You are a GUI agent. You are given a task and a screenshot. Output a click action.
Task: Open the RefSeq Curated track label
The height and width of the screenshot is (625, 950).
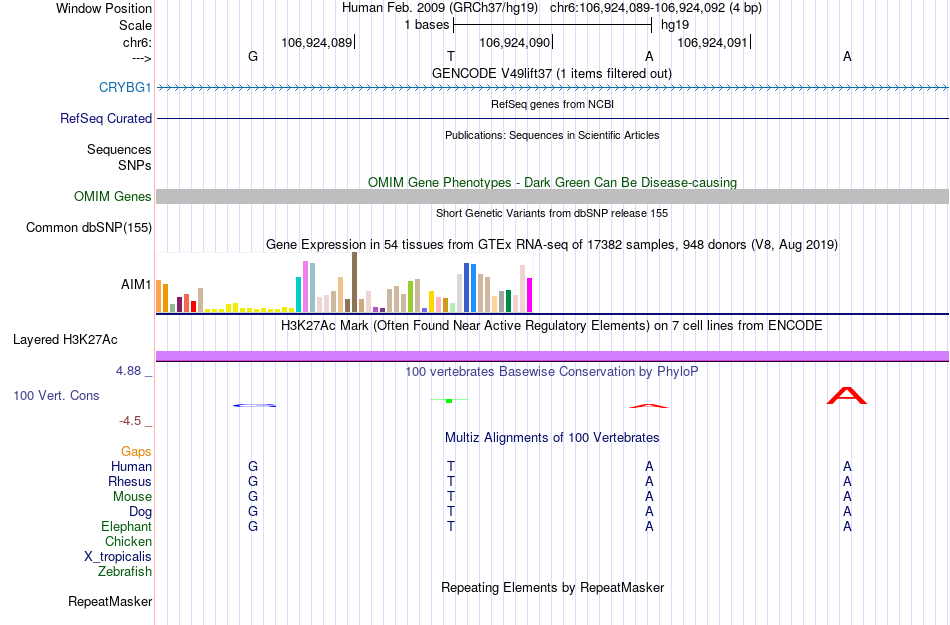(105, 118)
